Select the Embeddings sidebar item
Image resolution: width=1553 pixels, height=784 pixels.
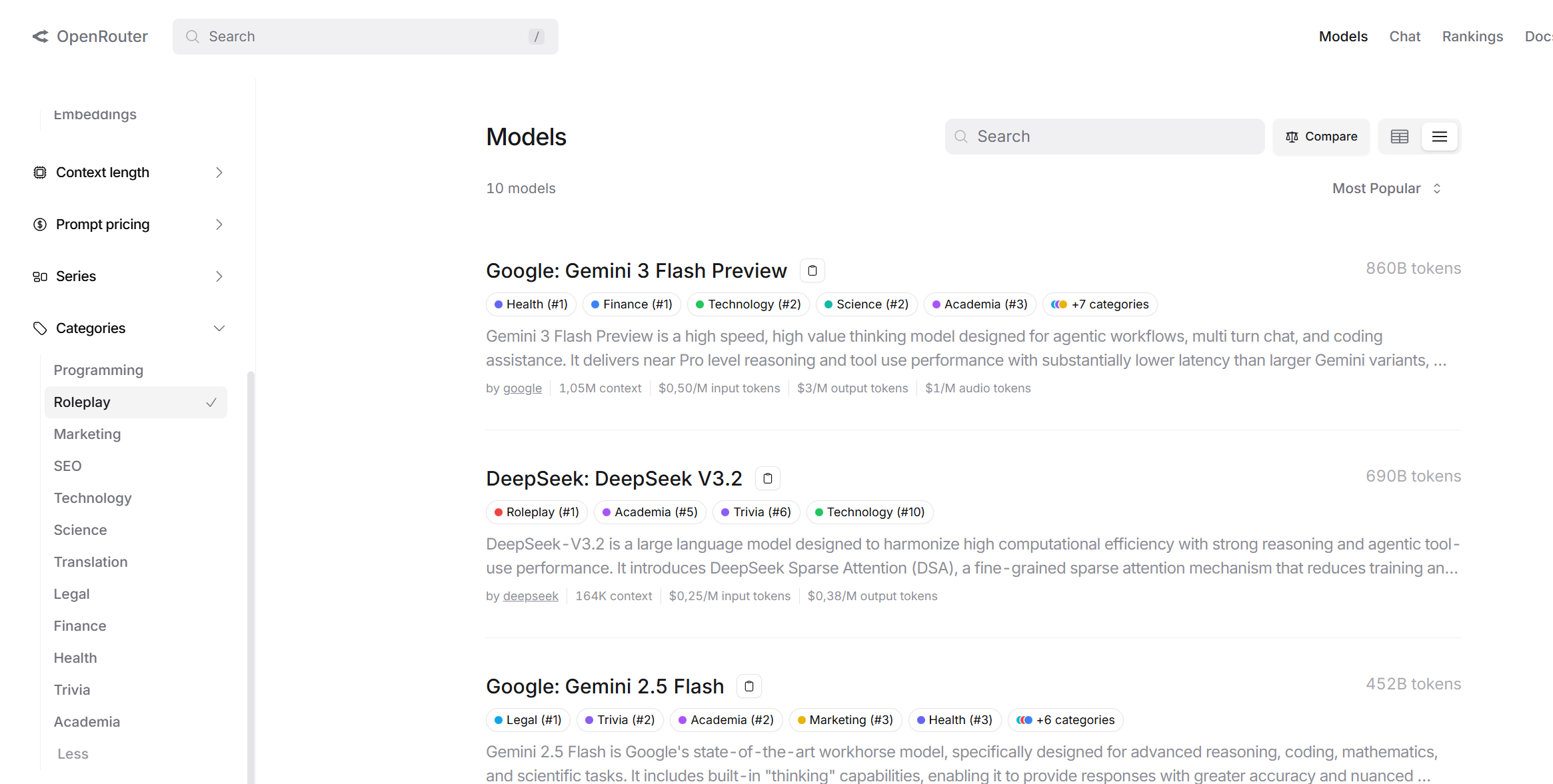(x=95, y=115)
